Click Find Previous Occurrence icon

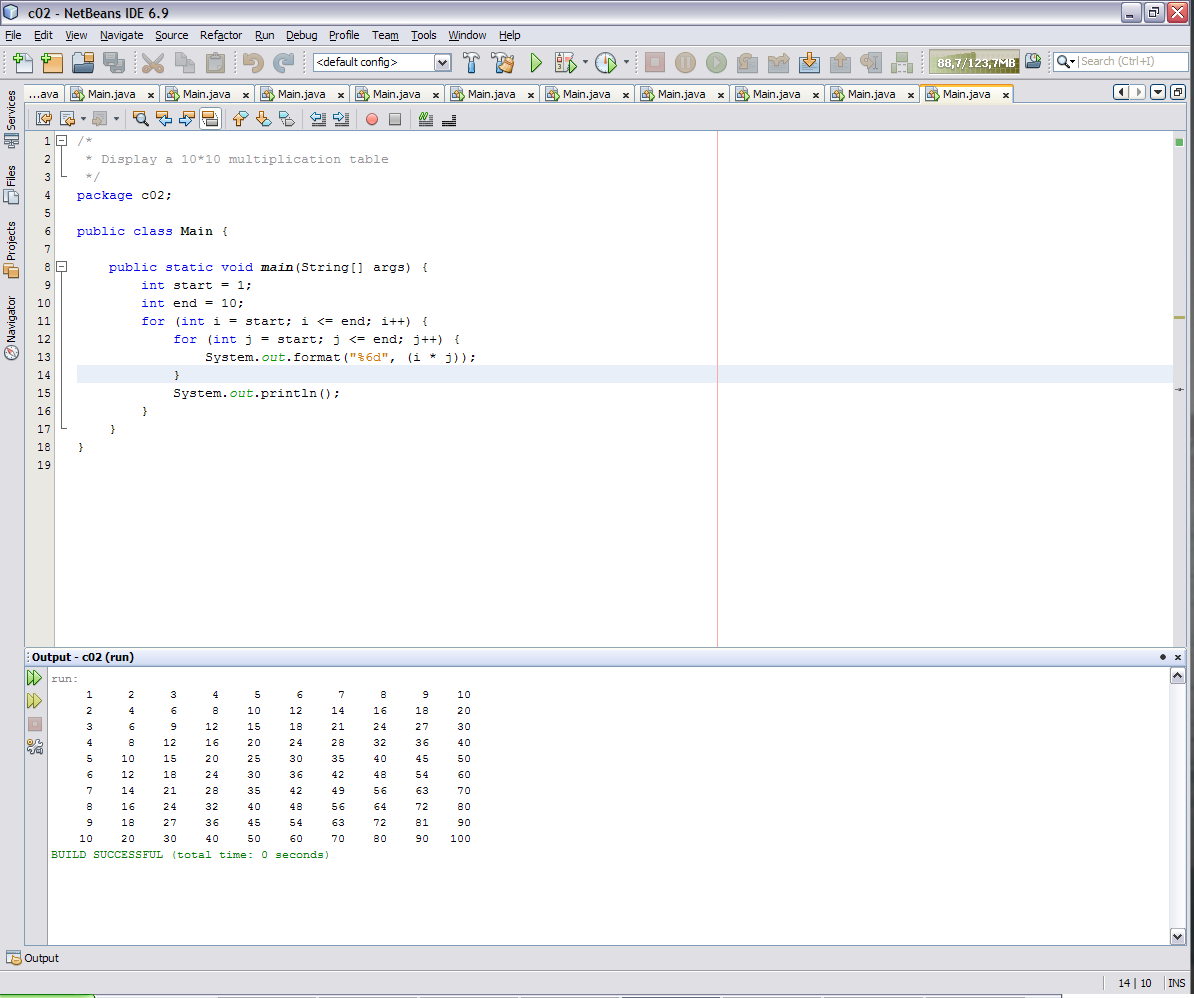coord(164,119)
